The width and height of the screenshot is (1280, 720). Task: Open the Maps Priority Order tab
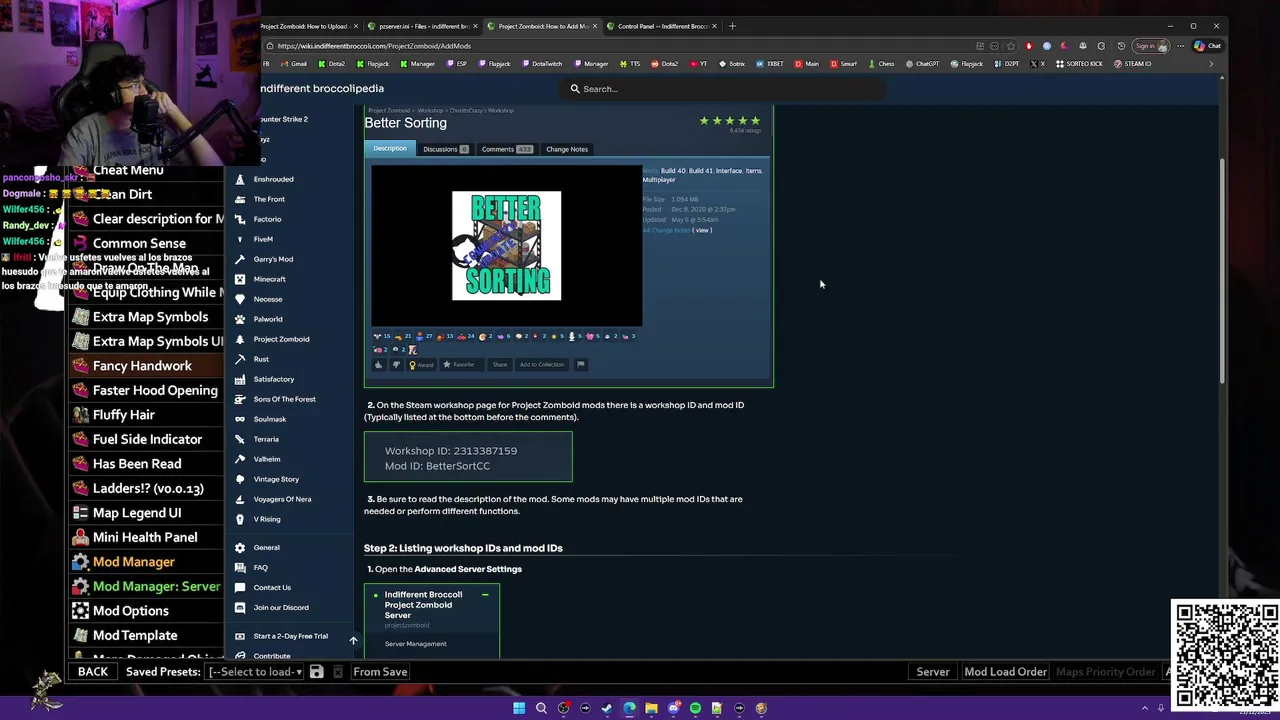[1105, 672]
